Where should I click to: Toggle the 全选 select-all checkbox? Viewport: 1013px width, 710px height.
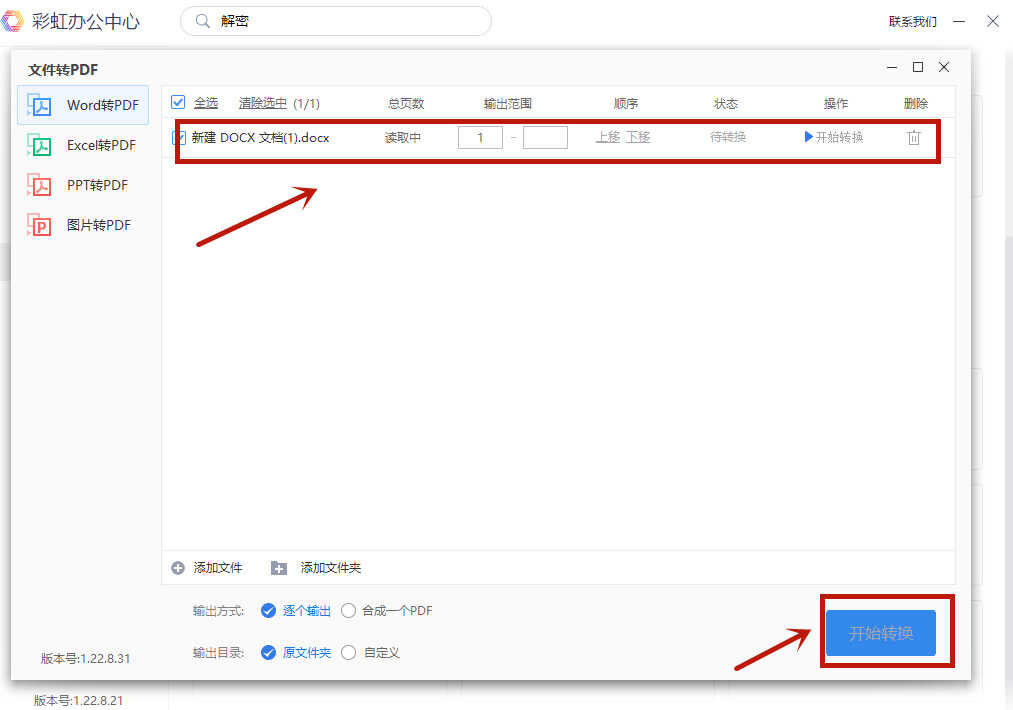tap(178, 103)
